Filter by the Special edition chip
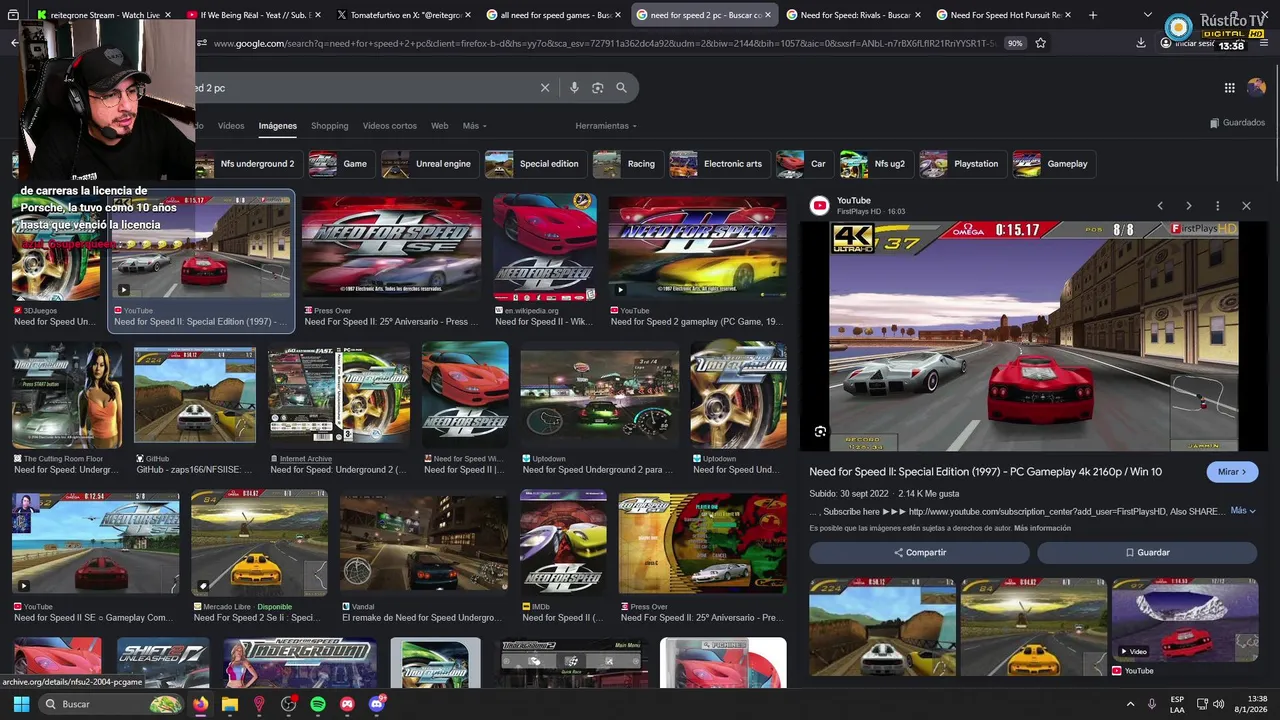 (x=536, y=164)
